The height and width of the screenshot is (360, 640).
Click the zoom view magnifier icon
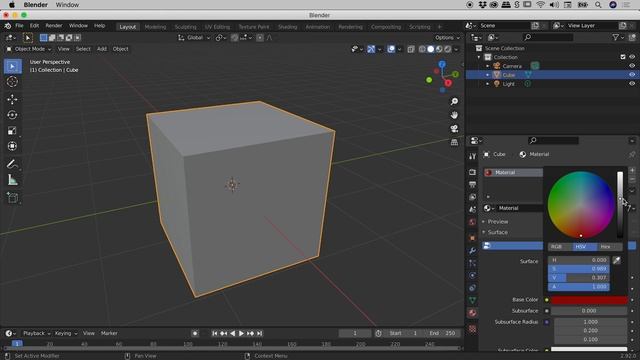(454, 101)
